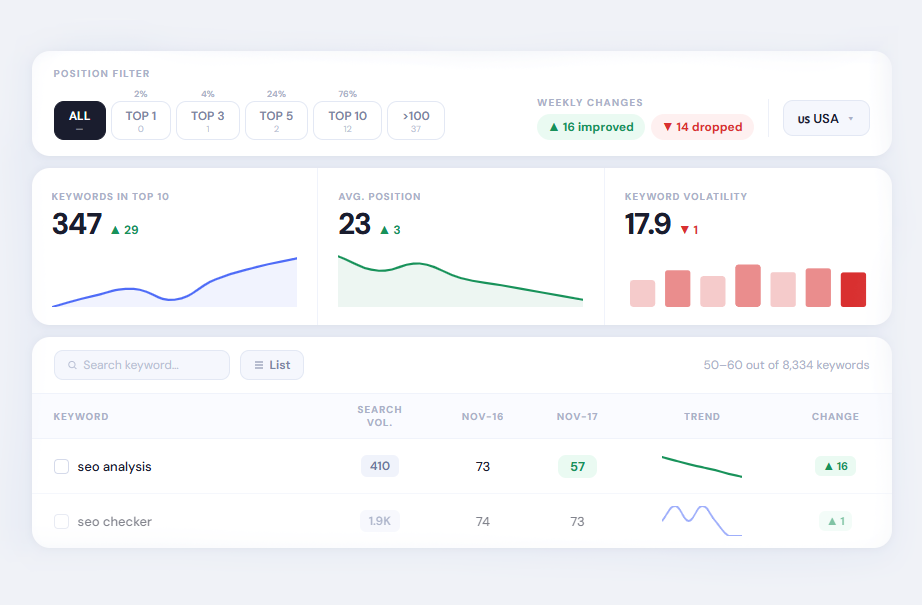The width and height of the screenshot is (922, 605).
Task: Click the 50–60 out of 8,334 keywords text
Action: [786, 365]
